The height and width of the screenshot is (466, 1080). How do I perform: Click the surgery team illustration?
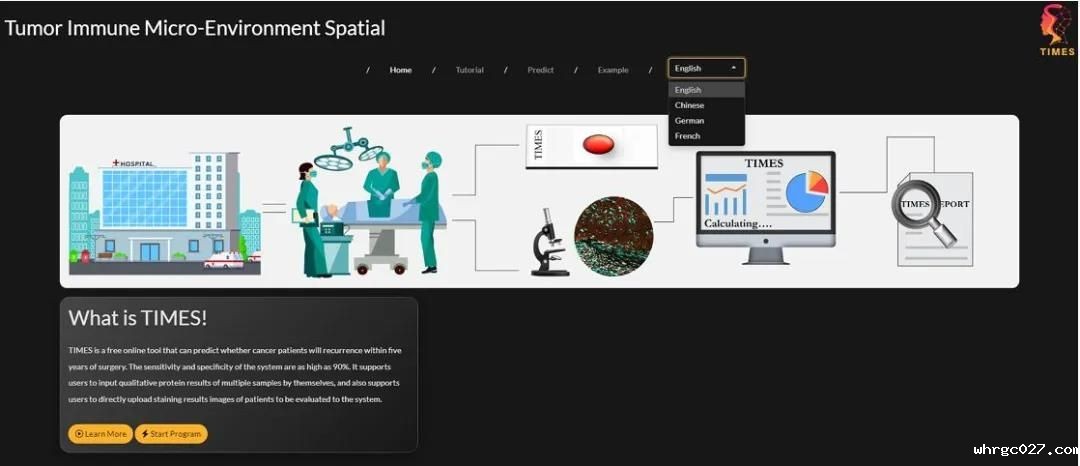click(368, 203)
